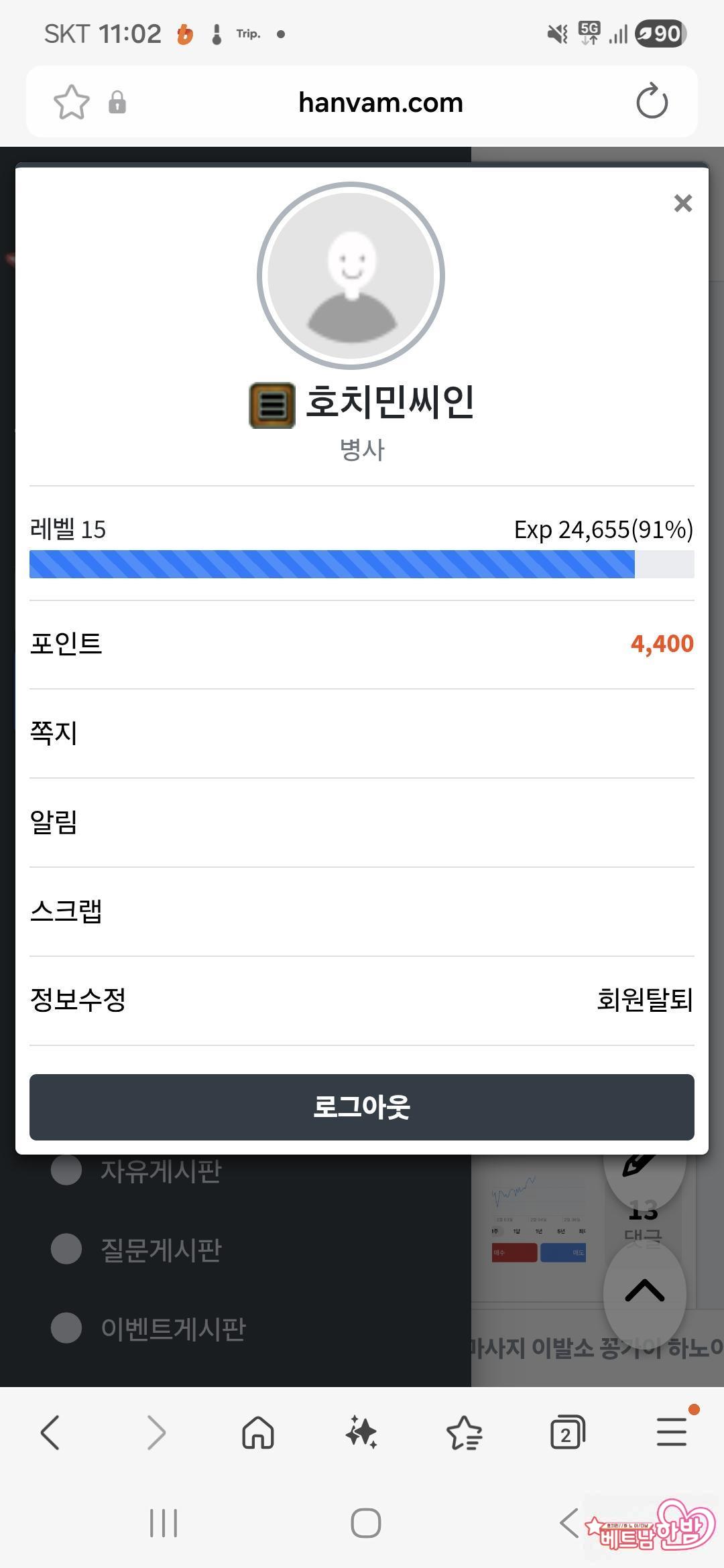Open the tab switcher showing 2 tabs
724x1568 pixels.
pyautogui.click(x=567, y=1433)
